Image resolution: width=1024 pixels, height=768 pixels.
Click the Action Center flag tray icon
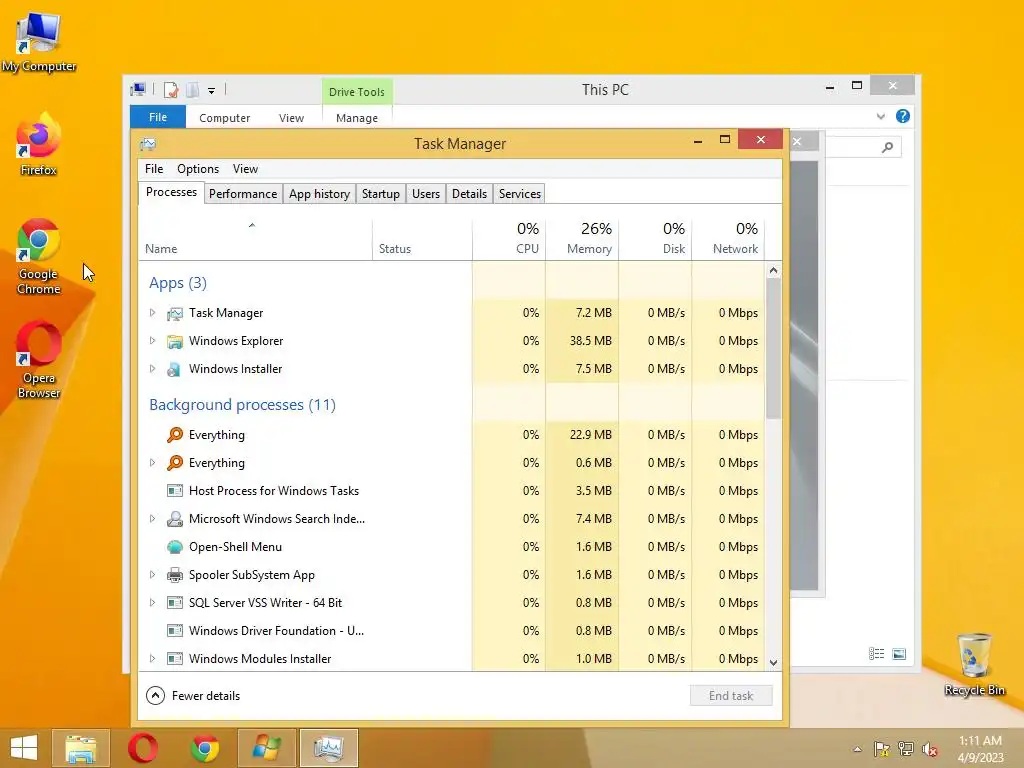(882, 749)
